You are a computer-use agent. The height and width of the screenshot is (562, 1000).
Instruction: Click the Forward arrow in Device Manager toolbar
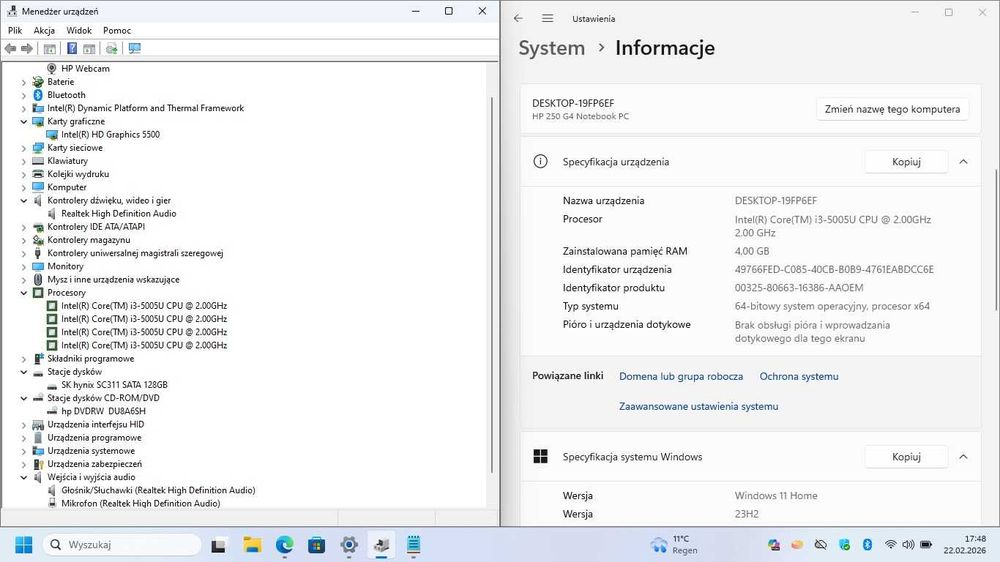[27, 48]
